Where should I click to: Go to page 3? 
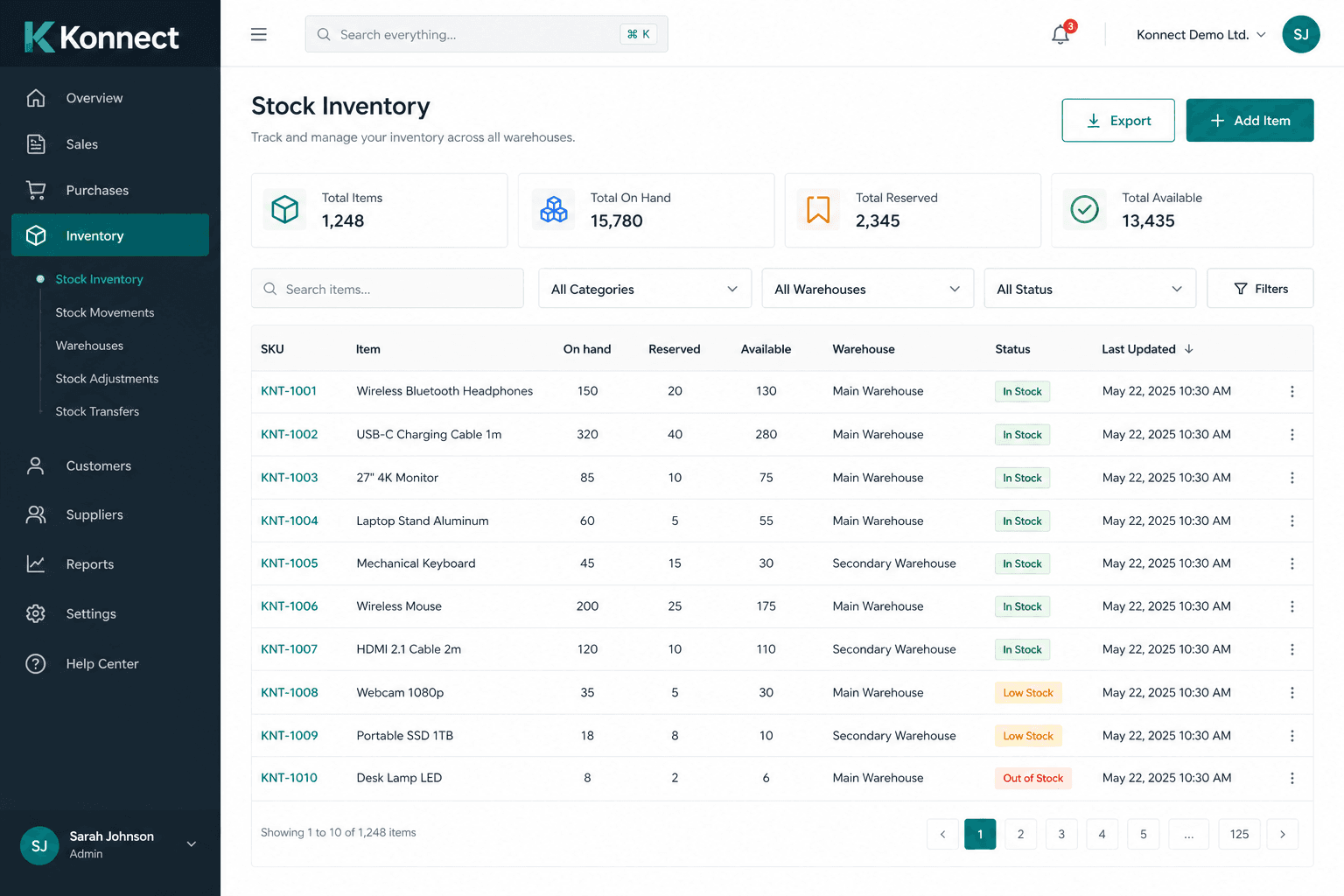pyautogui.click(x=1061, y=834)
